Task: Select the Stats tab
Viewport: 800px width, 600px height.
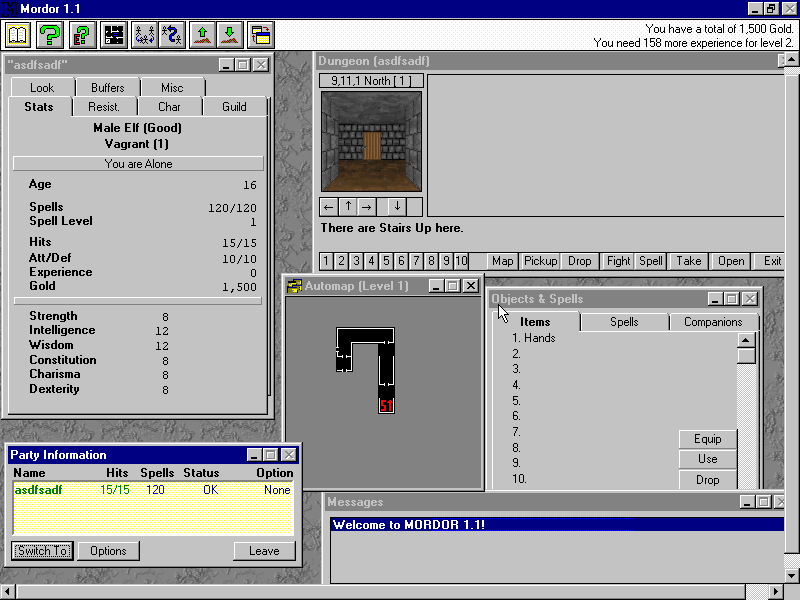Action: click(x=39, y=107)
